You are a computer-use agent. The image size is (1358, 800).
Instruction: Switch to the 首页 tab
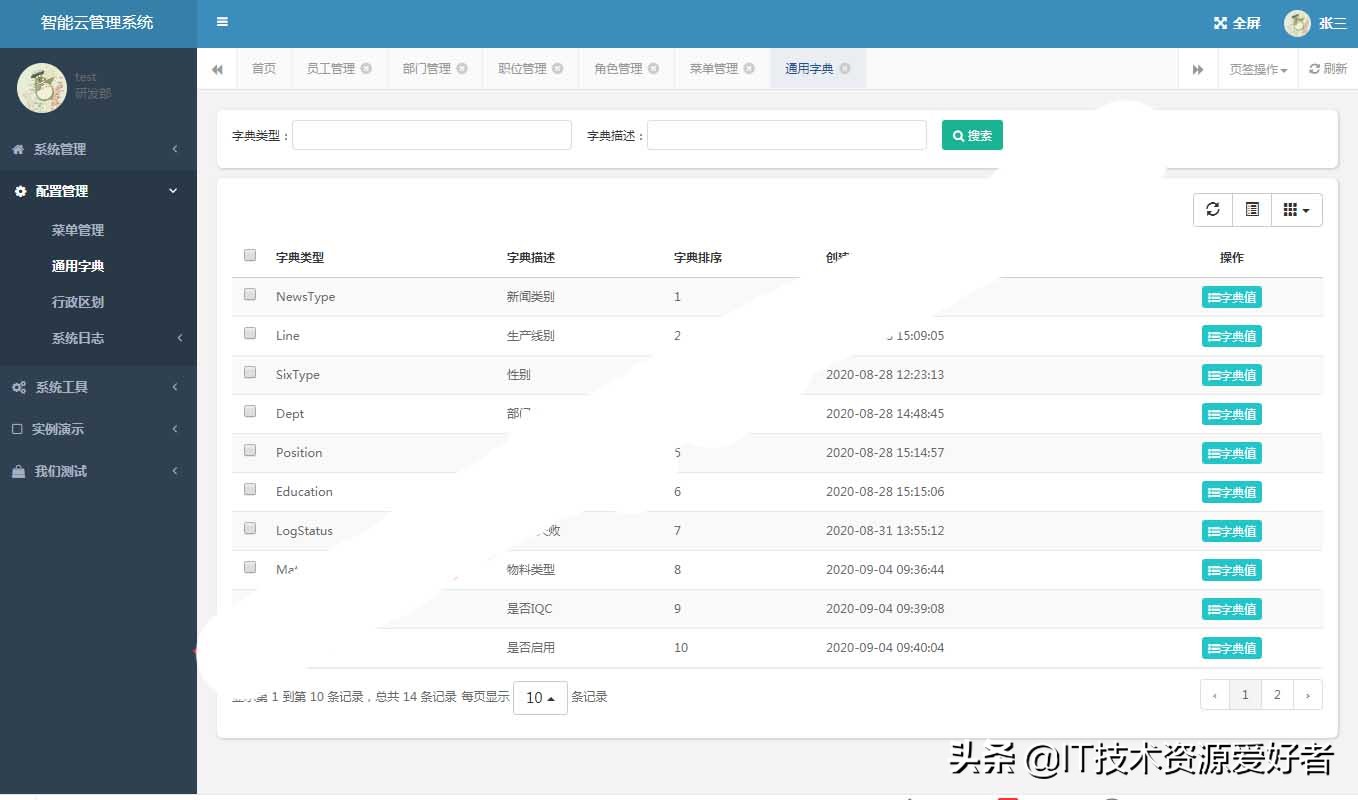[264, 68]
